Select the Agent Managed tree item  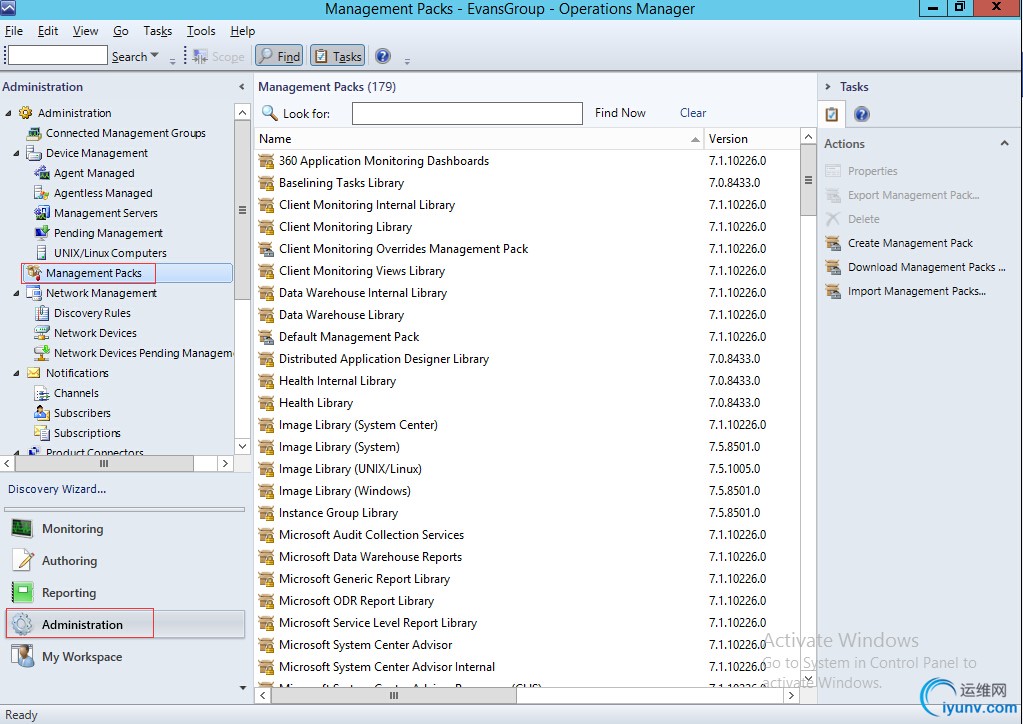point(94,173)
